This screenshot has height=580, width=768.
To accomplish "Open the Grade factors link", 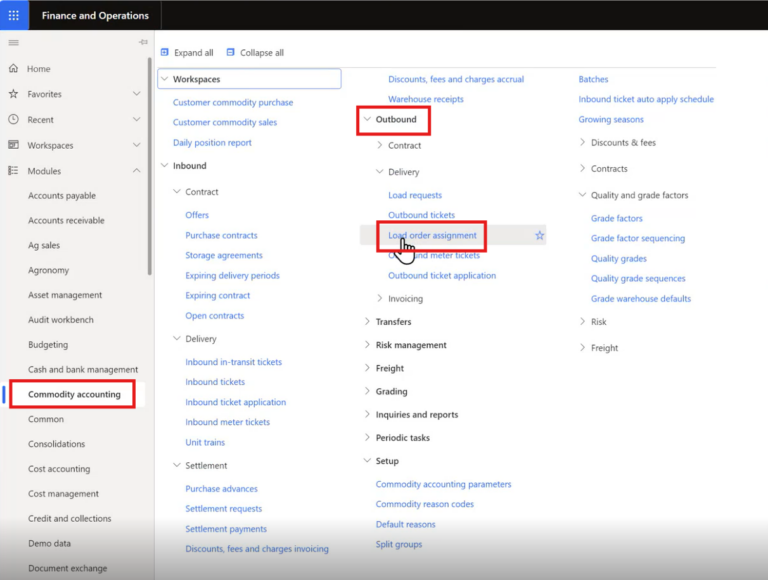I will [x=616, y=219].
